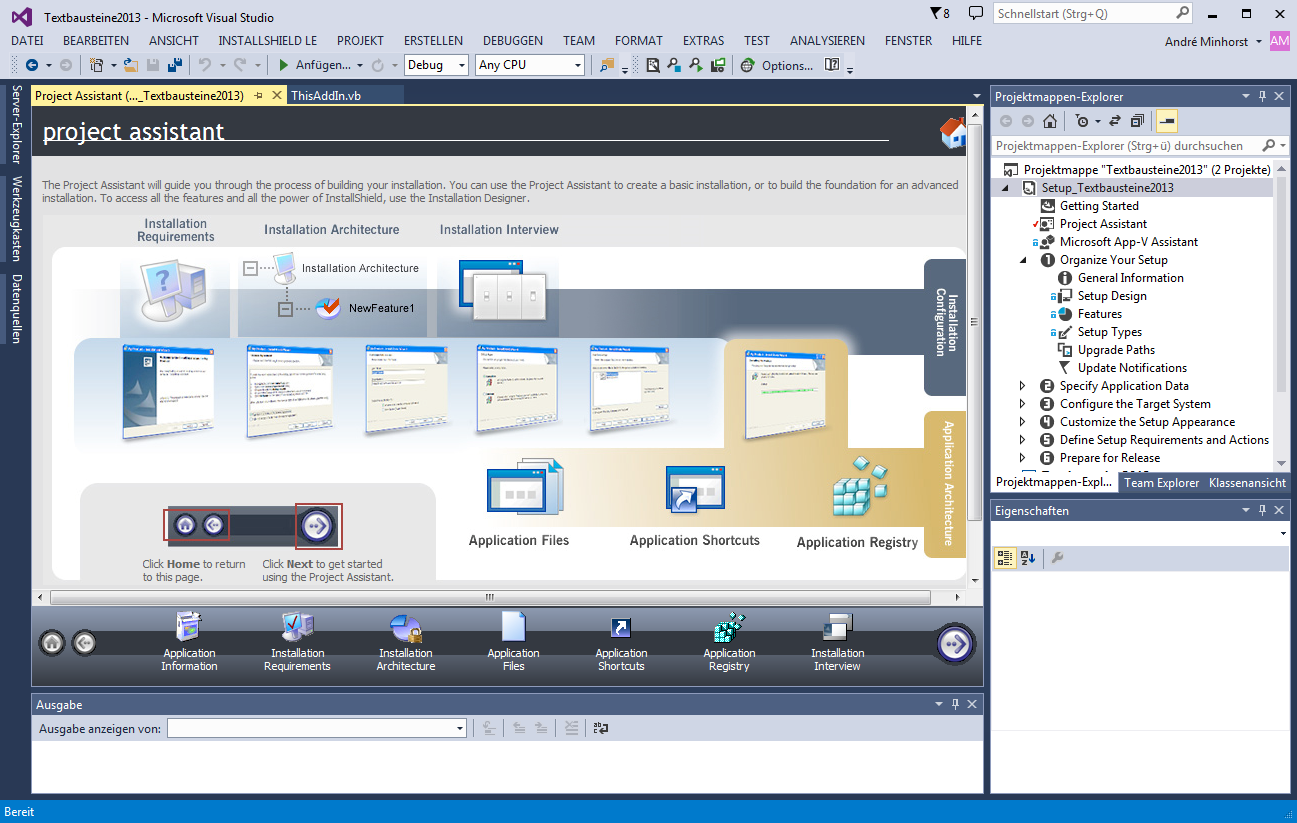The image size is (1297, 823).
Task: Open the INSTALLSHIELD LE menu
Action: 268,41
